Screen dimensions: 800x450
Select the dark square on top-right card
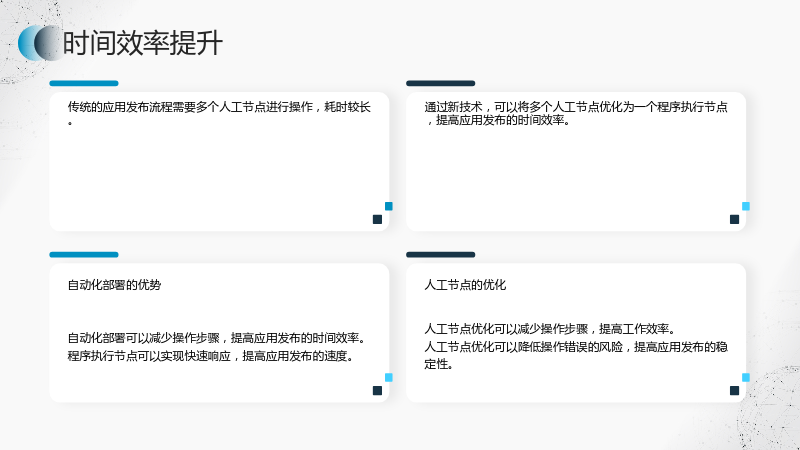(735, 219)
